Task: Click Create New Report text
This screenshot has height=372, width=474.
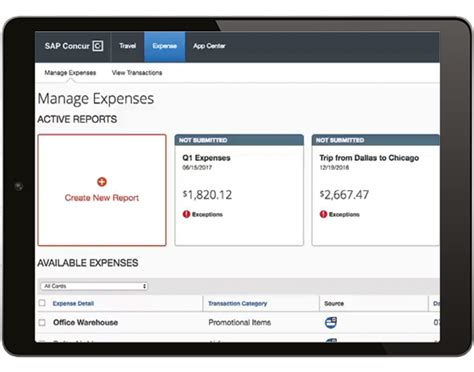Action: pyautogui.click(x=102, y=198)
